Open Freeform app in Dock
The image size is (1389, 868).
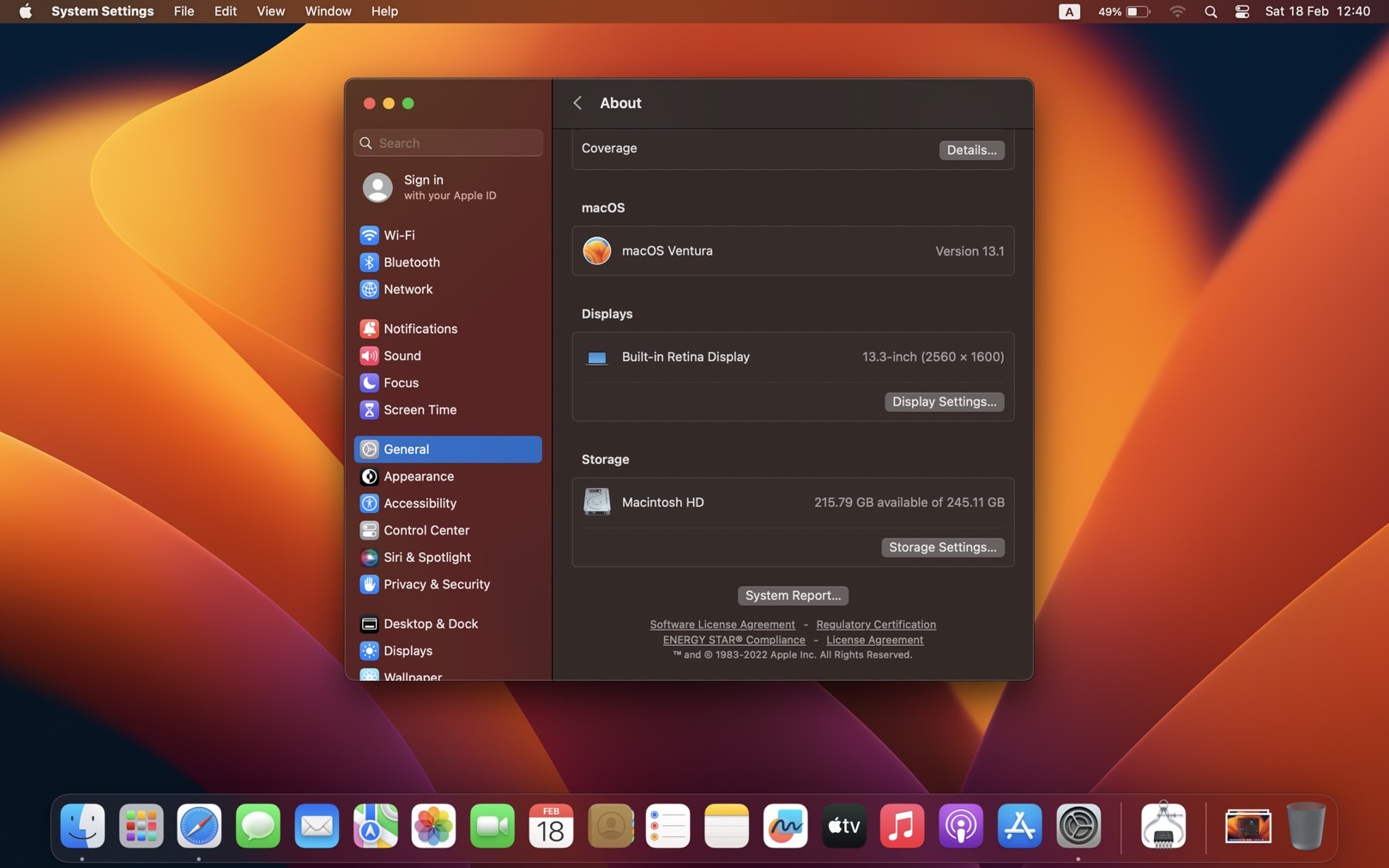(x=785, y=827)
